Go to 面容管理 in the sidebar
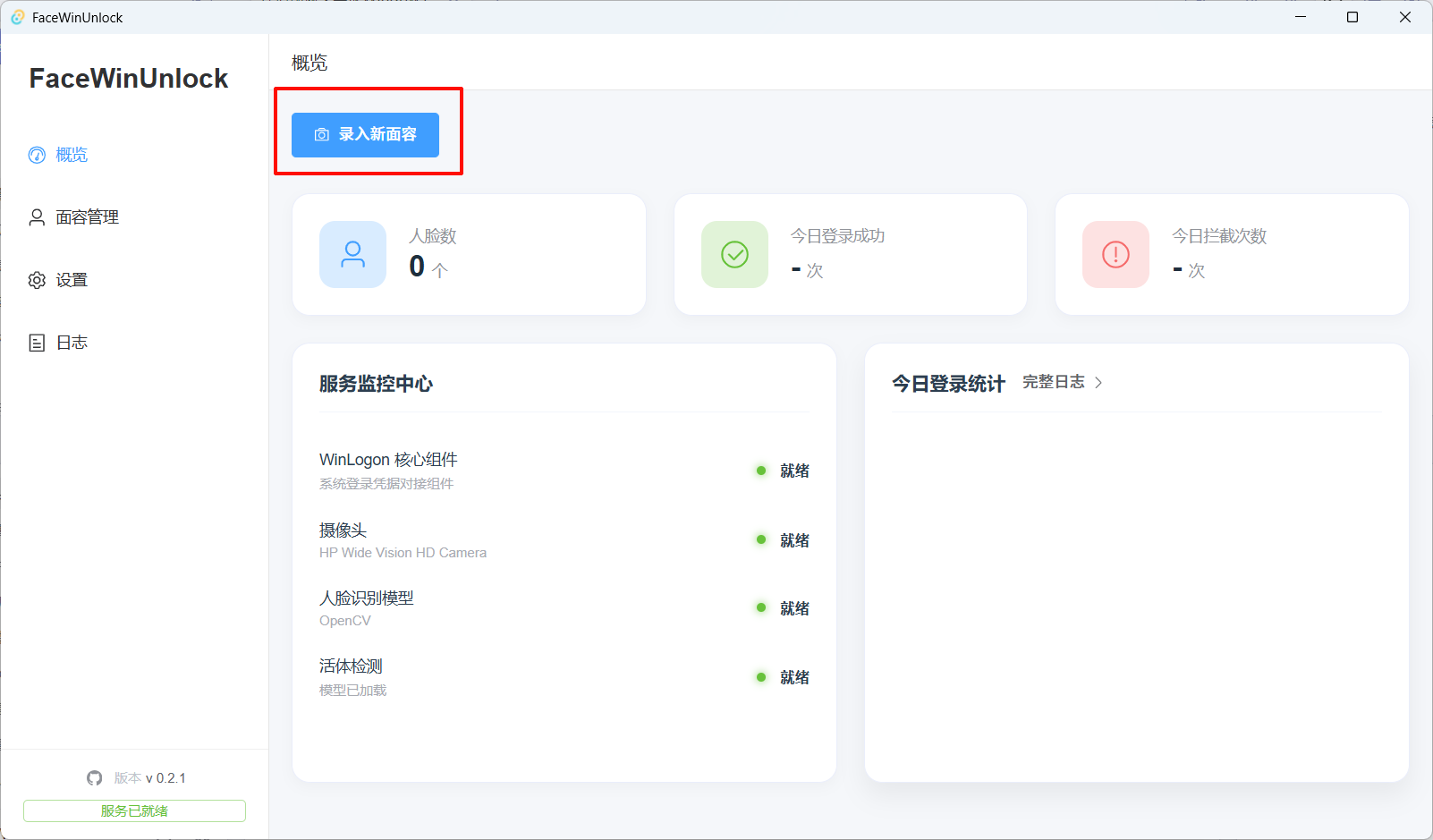The height and width of the screenshot is (840, 1433). click(x=134, y=217)
